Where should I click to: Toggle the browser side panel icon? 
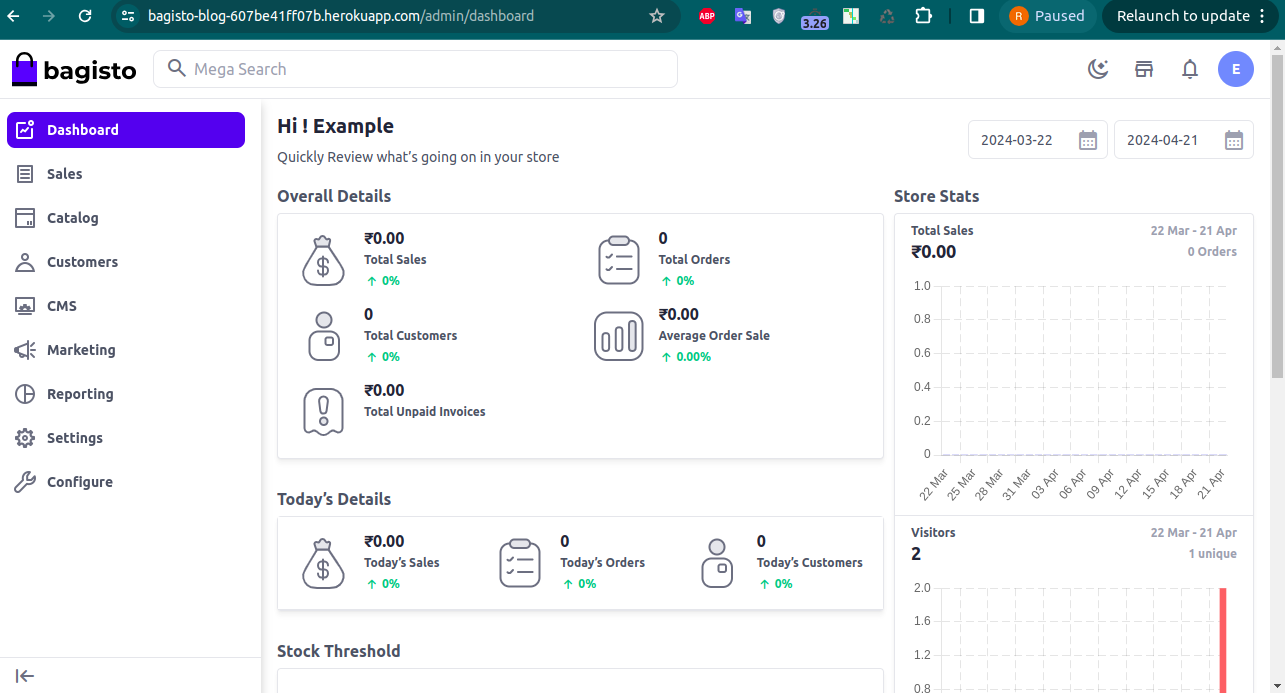[977, 16]
